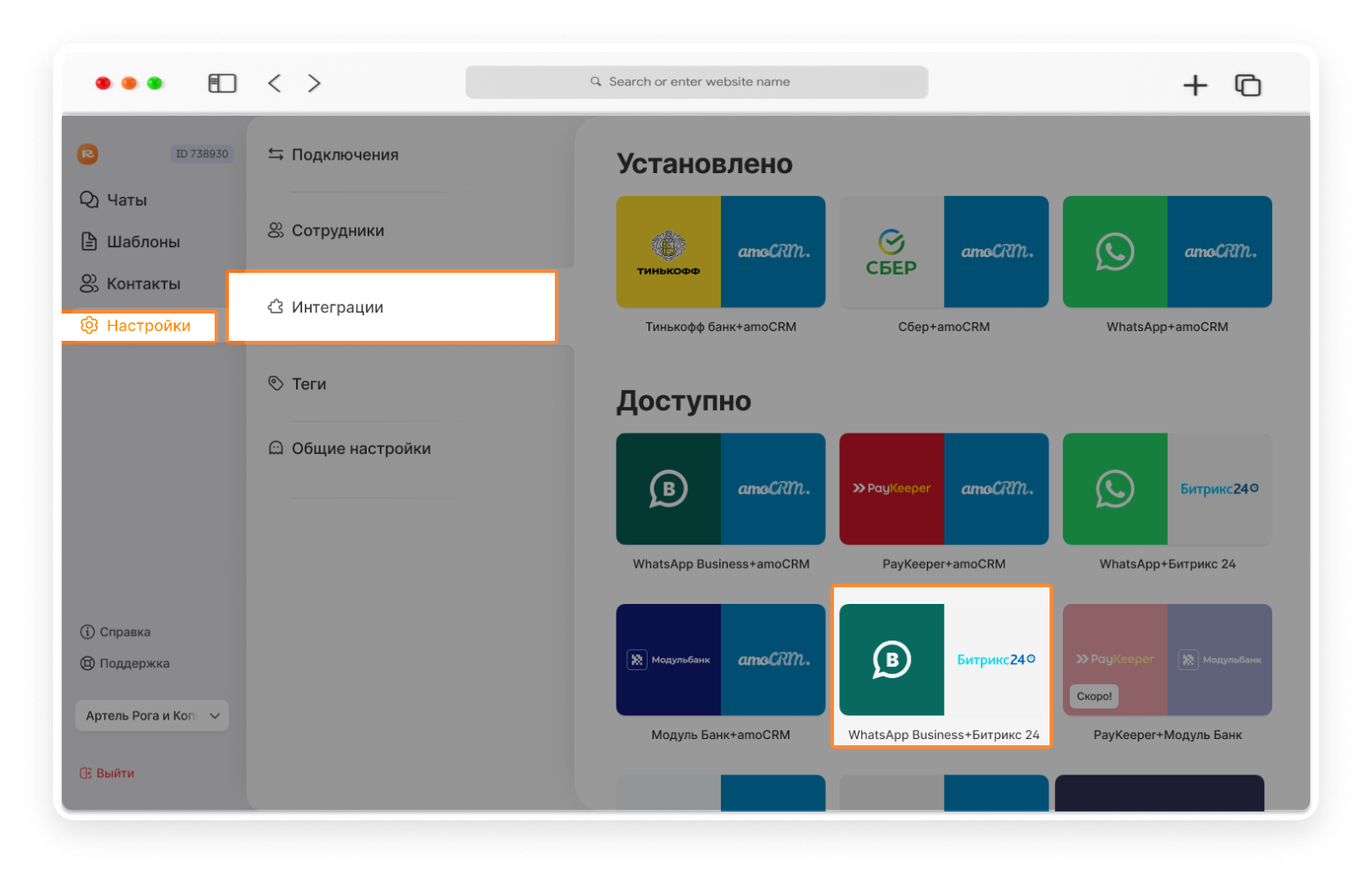Click the address search field
This screenshot has height=883, width=1372.
696,82
